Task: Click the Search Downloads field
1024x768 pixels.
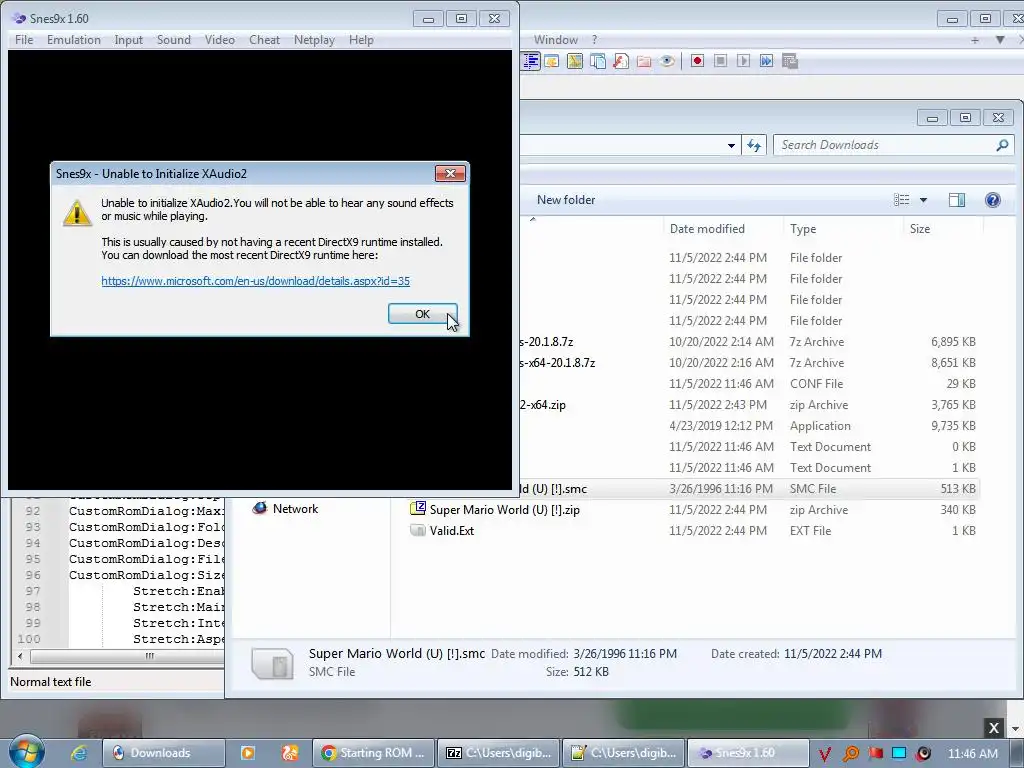Action: click(893, 145)
